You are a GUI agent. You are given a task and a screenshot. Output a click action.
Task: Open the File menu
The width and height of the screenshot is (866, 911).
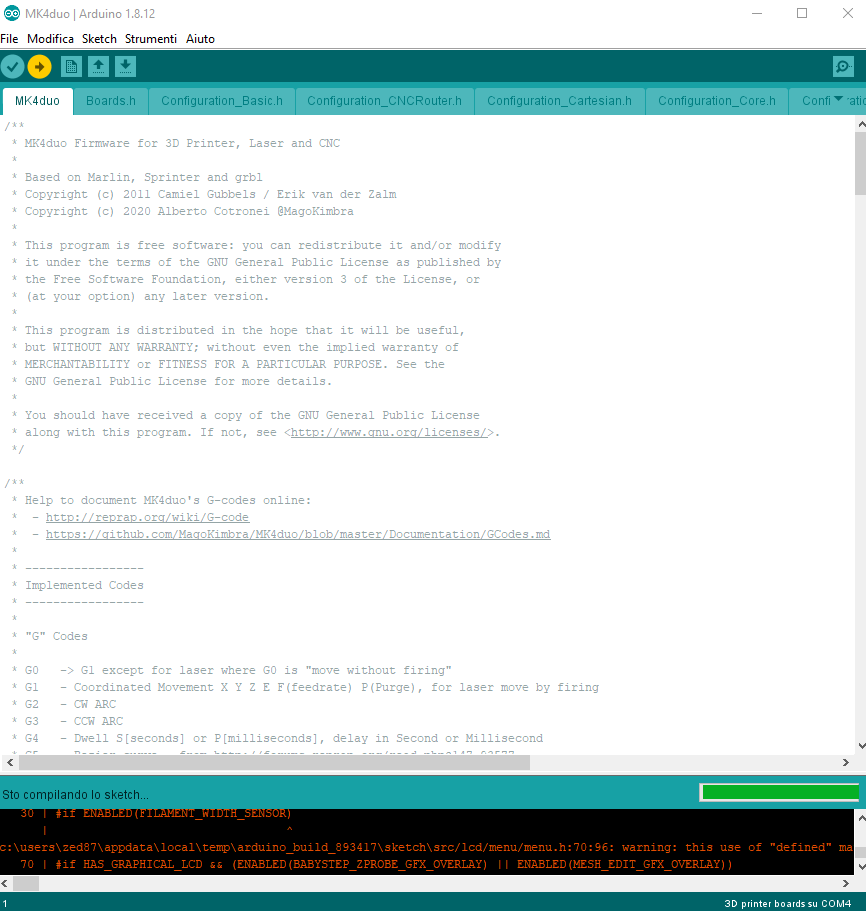click(9, 39)
